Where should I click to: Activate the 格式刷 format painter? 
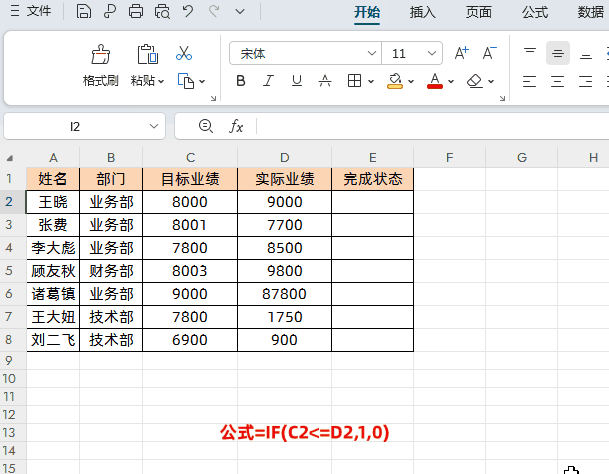click(101, 65)
